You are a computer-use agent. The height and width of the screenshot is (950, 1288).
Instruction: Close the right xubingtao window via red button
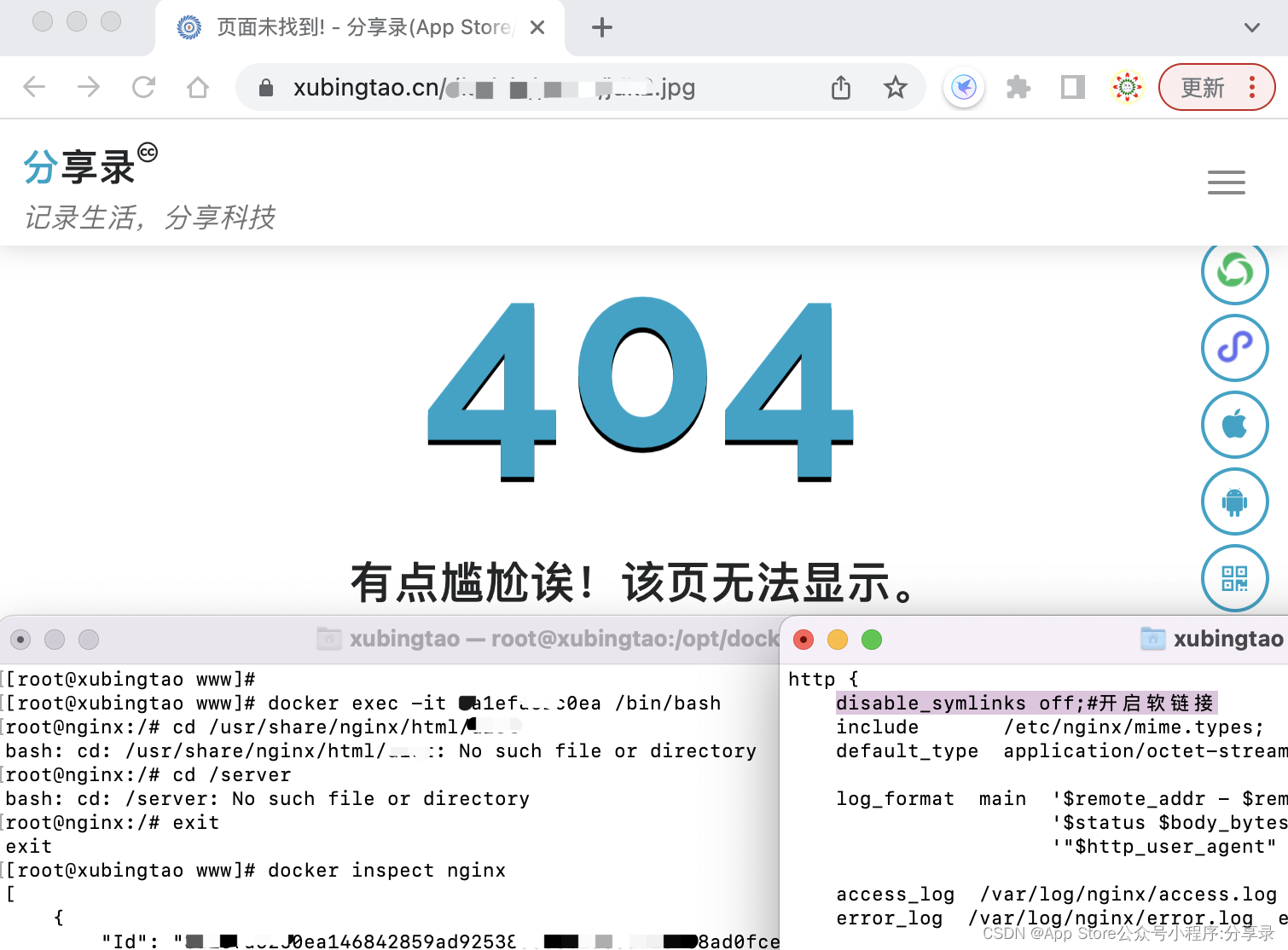tap(804, 640)
